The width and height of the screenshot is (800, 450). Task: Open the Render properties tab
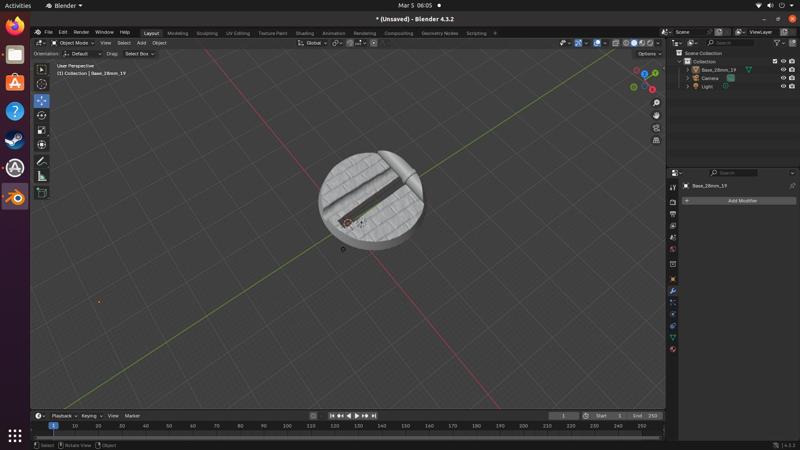(x=673, y=203)
